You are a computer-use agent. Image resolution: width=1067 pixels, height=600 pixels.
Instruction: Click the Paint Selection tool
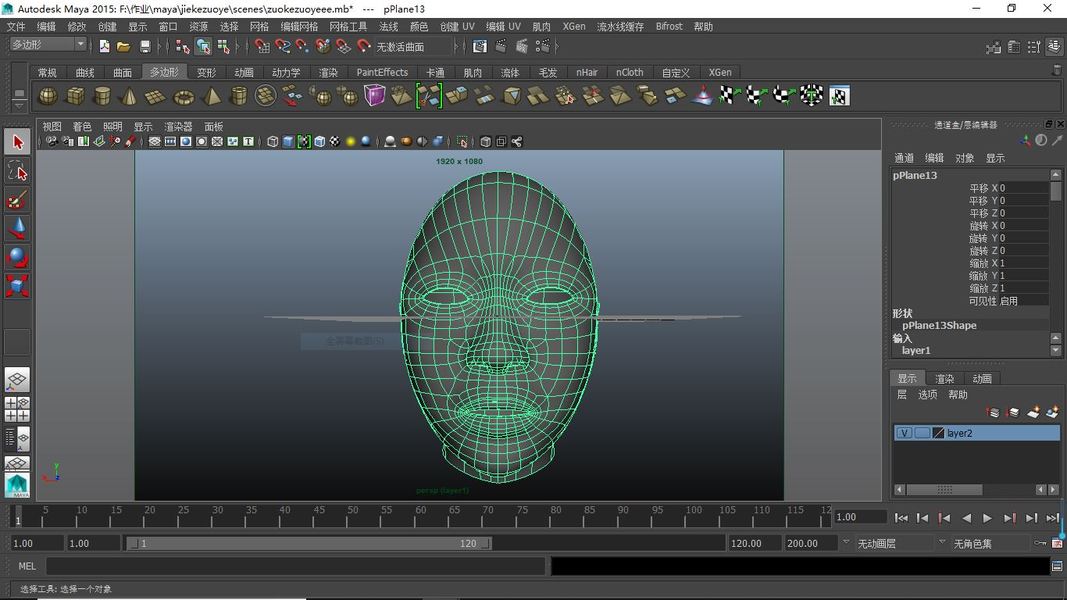(17, 200)
